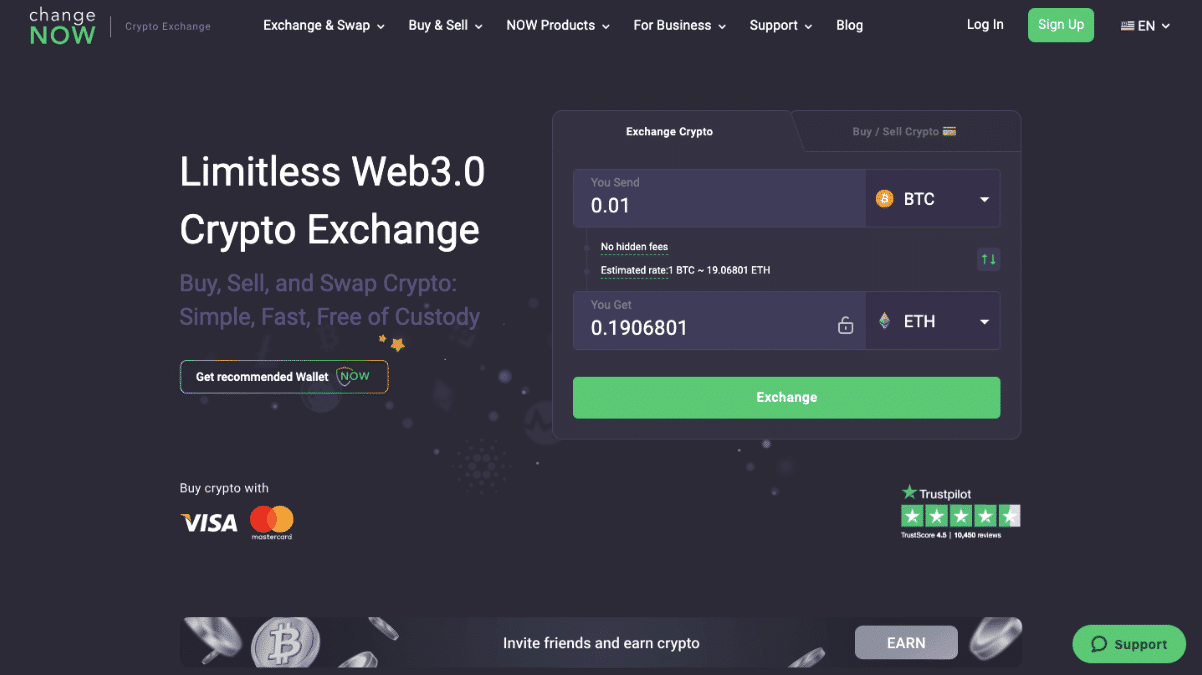Click the Log In link
Screen dimensions: 1202x675
tap(985, 25)
